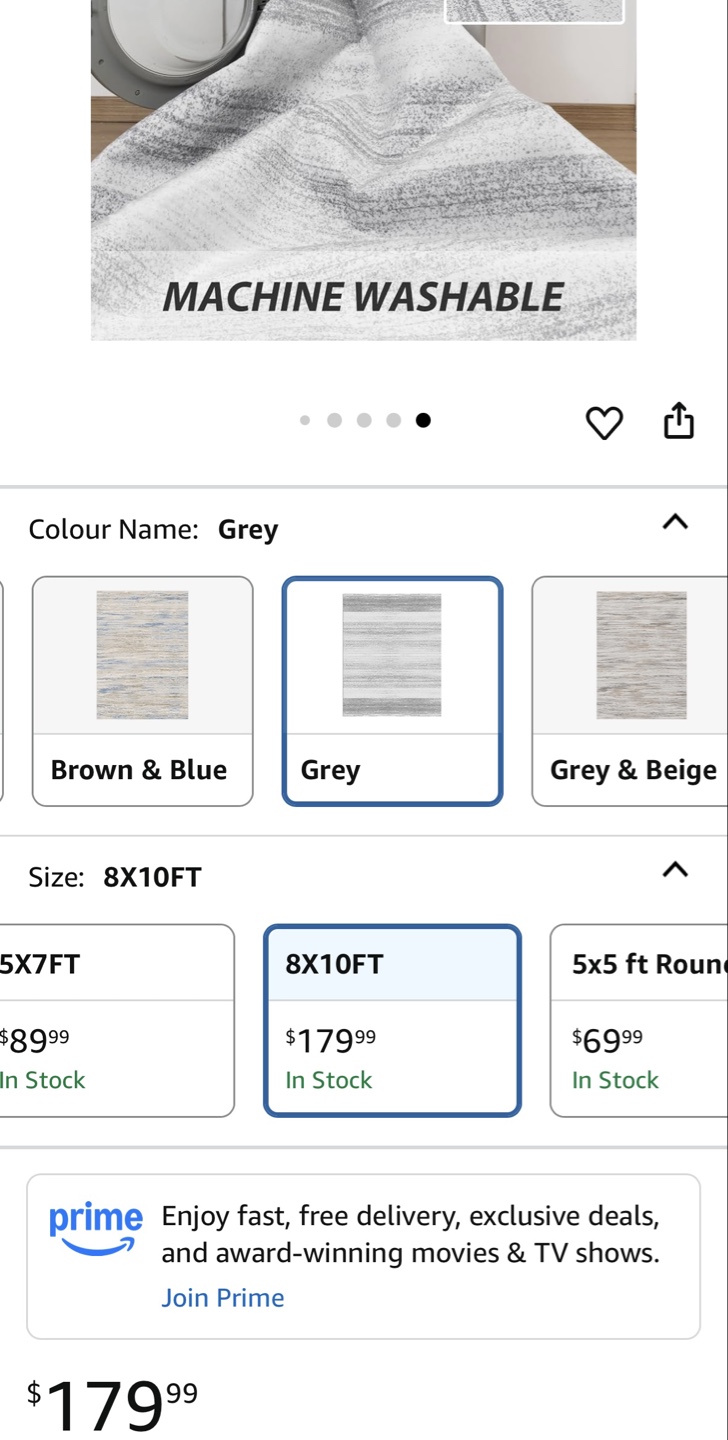The height and width of the screenshot is (1440, 728).
Task: Select the third image carousel dot
Action: [364, 421]
